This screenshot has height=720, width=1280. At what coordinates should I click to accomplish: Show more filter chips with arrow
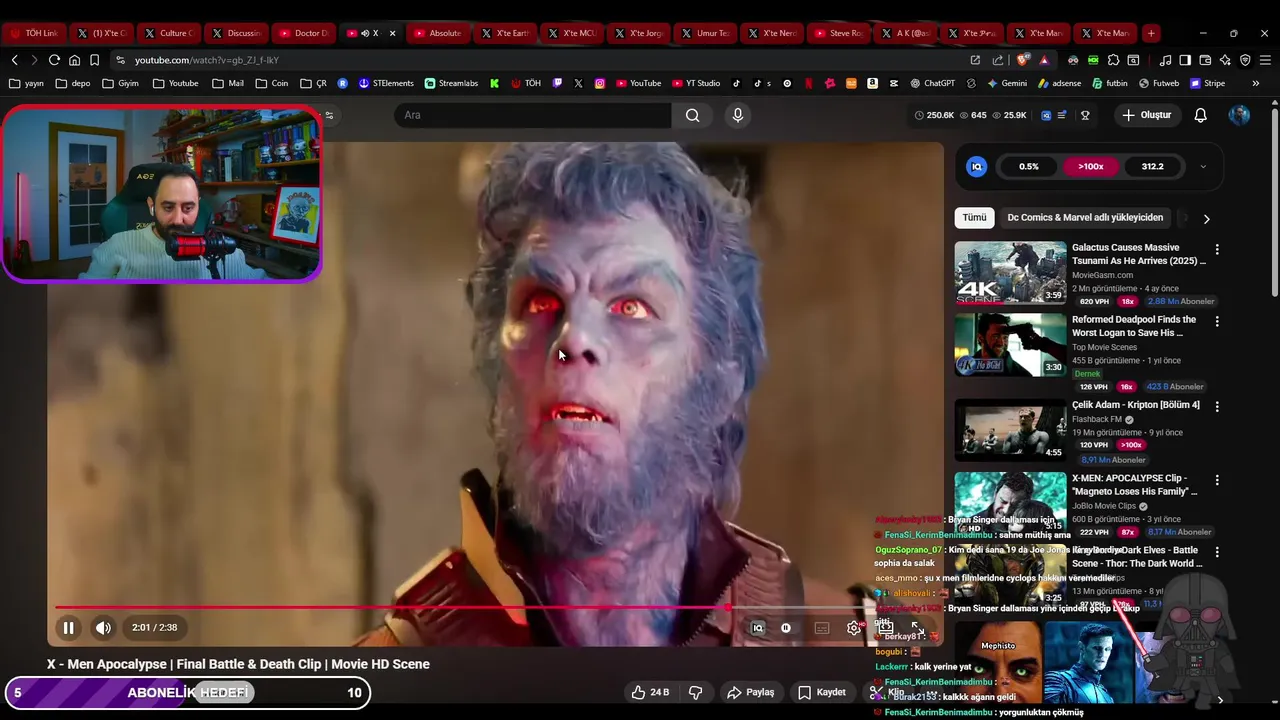pyautogui.click(x=1206, y=218)
